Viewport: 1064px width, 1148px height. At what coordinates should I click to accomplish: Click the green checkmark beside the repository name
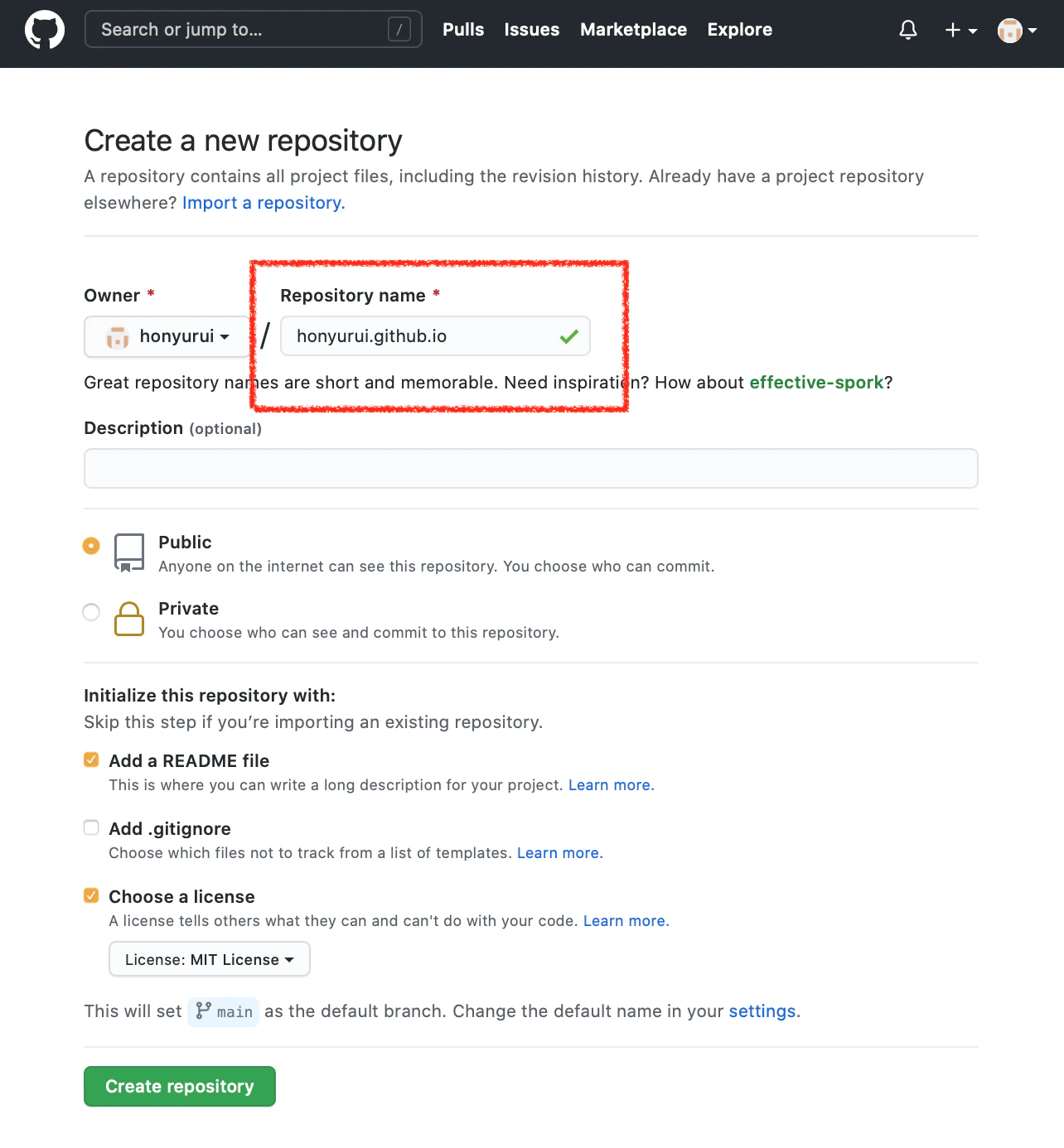pyautogui.click(x=568, y=336)
